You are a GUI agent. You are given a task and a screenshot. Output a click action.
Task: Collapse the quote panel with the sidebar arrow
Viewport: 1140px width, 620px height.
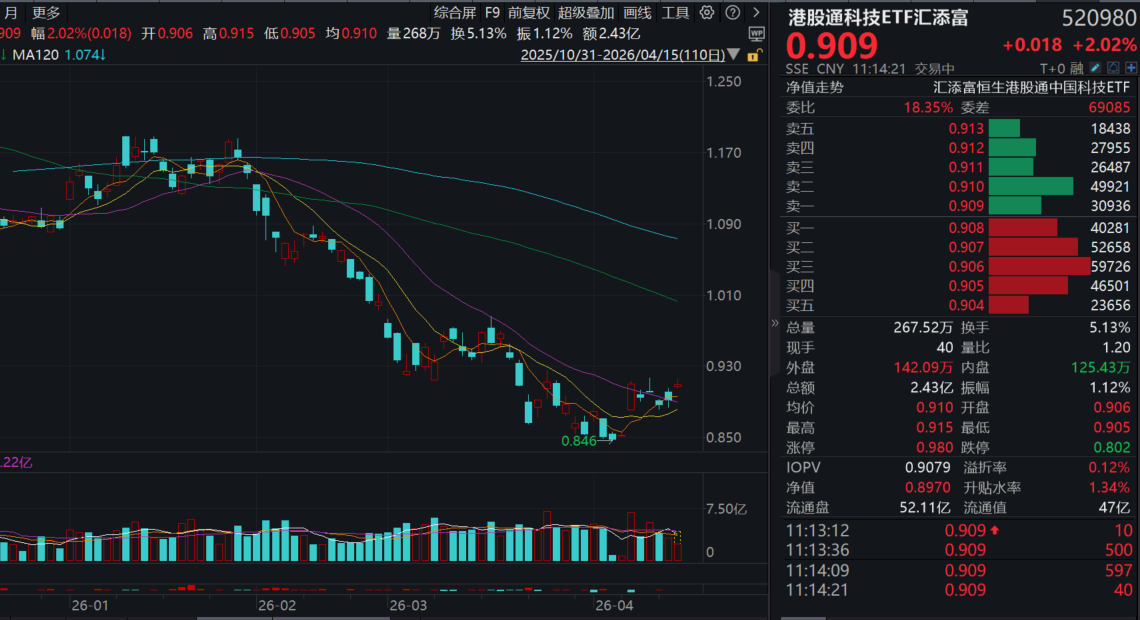tap(773, 324)
